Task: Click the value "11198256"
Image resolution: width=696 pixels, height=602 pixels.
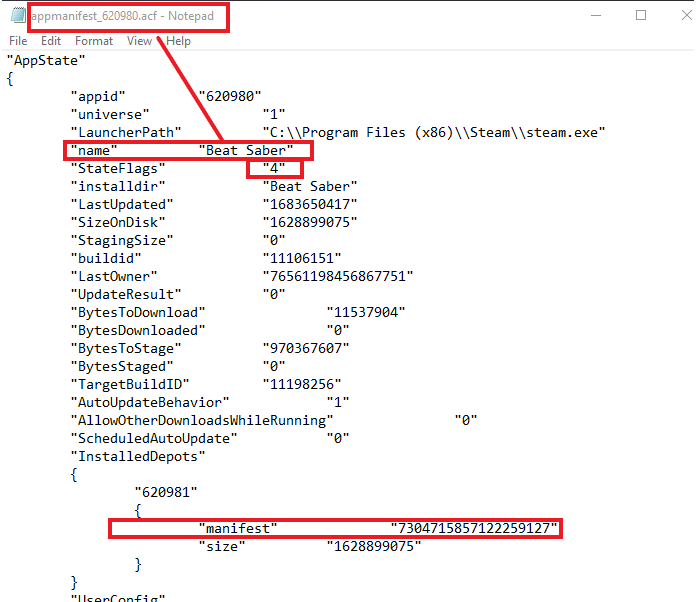Action: pyautogui.click(x=302, y=384)
